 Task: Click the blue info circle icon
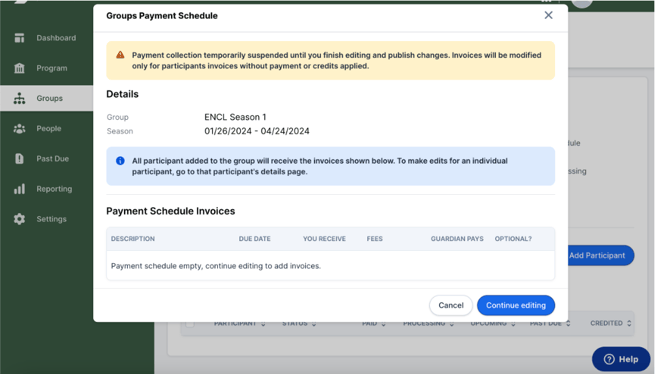click(x=120, y=161)
